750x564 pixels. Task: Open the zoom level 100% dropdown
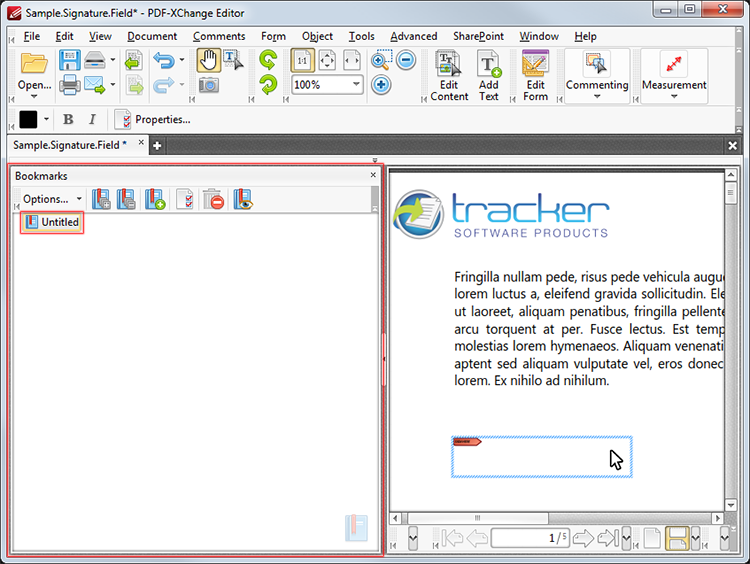click(356, 84)
